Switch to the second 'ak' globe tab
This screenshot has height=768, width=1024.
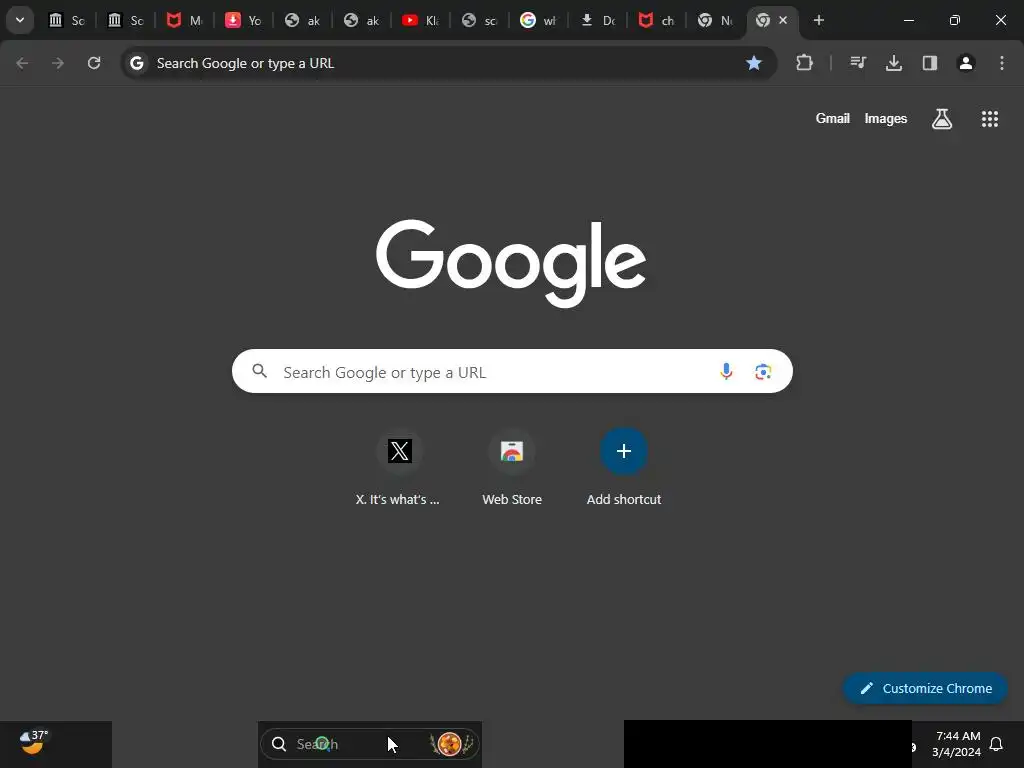click(x=361, y=20)
